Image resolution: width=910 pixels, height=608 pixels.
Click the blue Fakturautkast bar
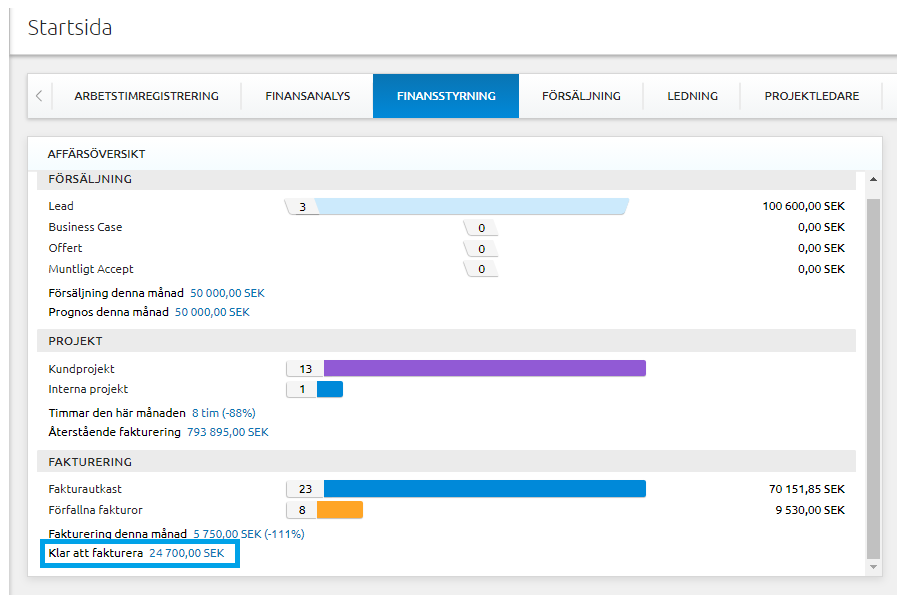click(x=485, y=489)
